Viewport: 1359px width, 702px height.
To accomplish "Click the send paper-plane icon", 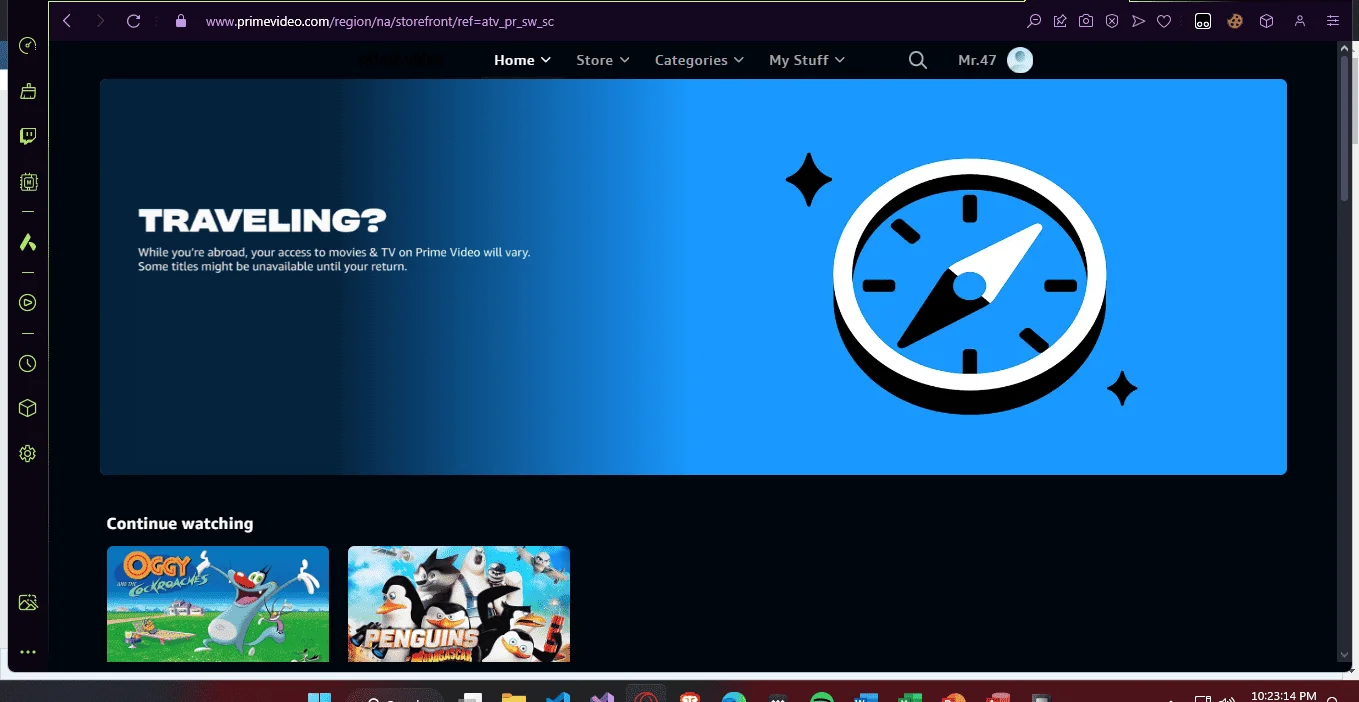I will pyautogui.click(x=1138, y=20).
